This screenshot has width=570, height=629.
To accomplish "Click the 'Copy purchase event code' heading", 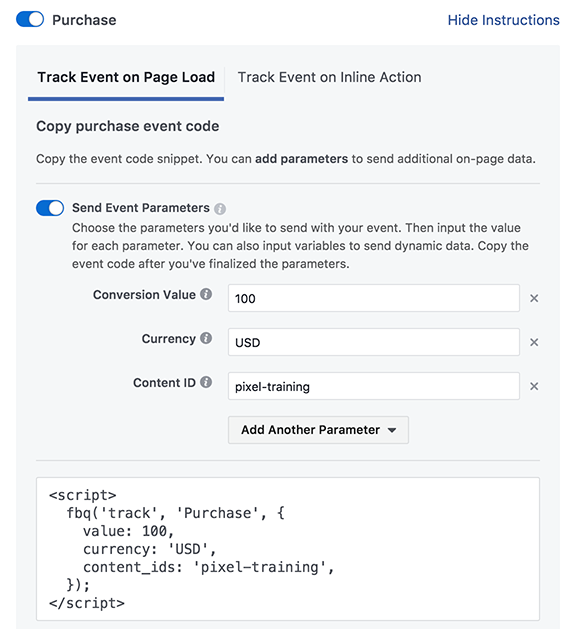I will tap(128, 126).
